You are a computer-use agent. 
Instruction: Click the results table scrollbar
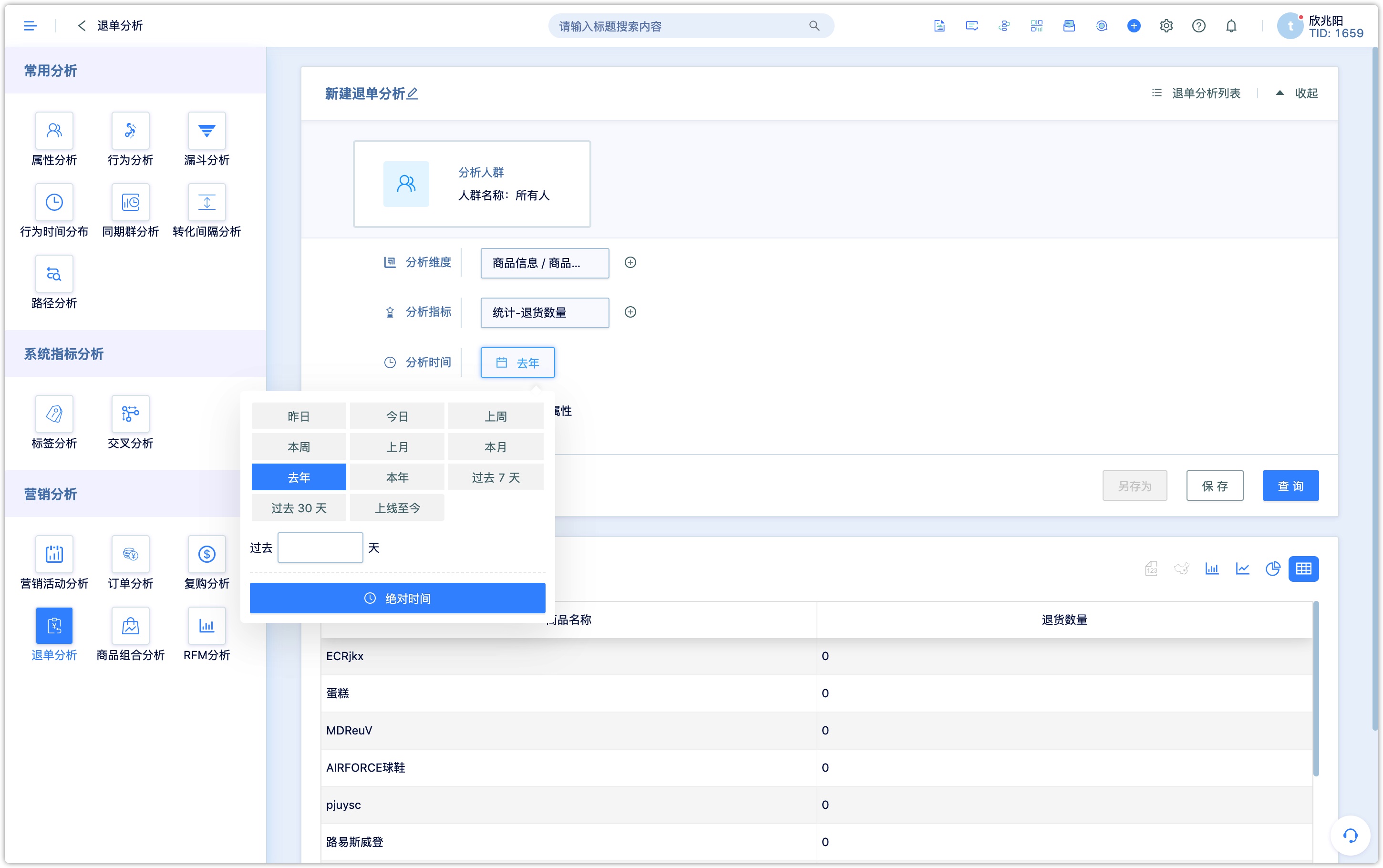pos(1316,689)
